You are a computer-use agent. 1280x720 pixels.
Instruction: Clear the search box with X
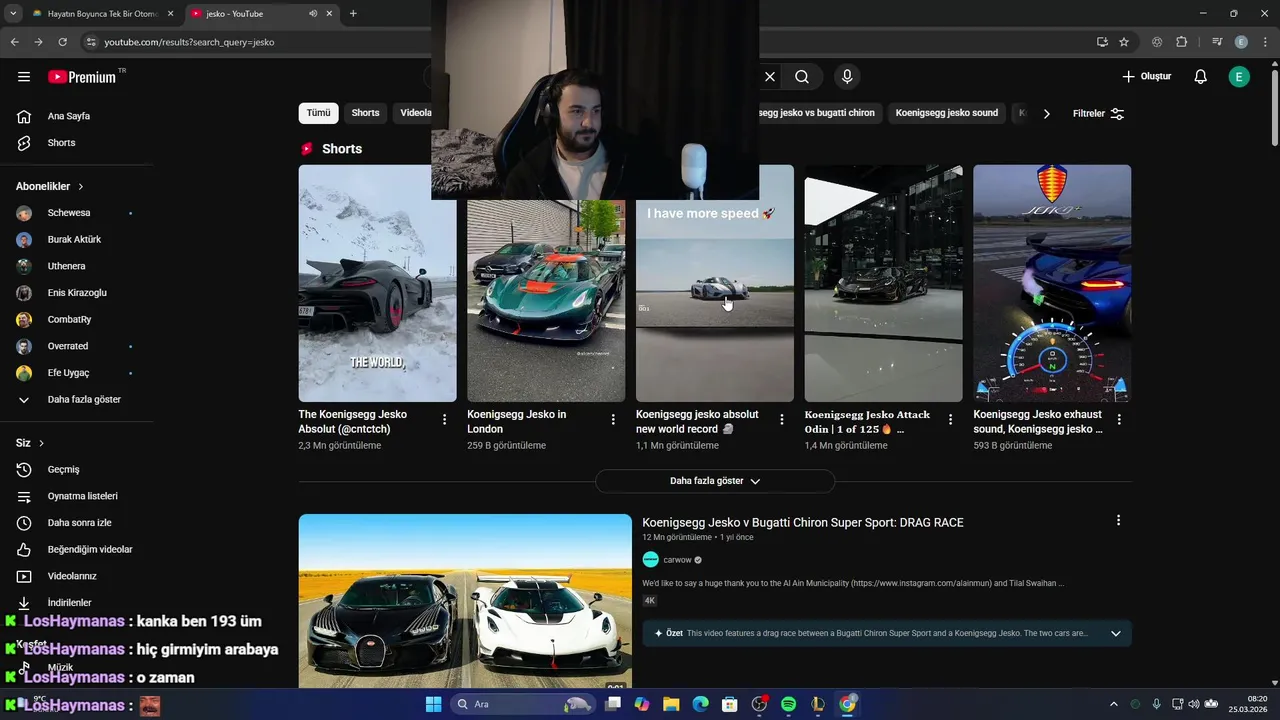click(770, 77)
